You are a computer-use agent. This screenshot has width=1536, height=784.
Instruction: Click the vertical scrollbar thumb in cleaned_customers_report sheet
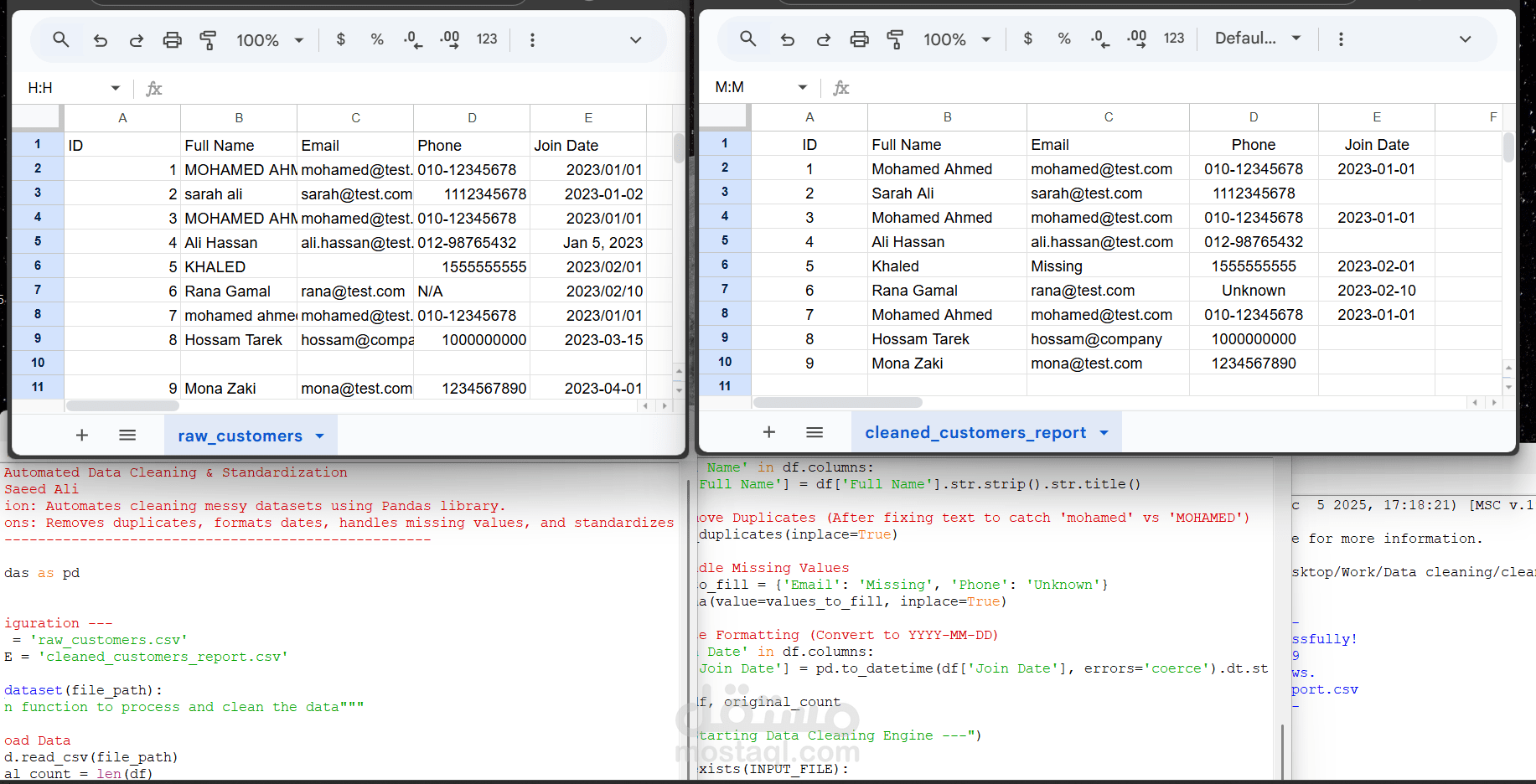(x=1508, y=147)
